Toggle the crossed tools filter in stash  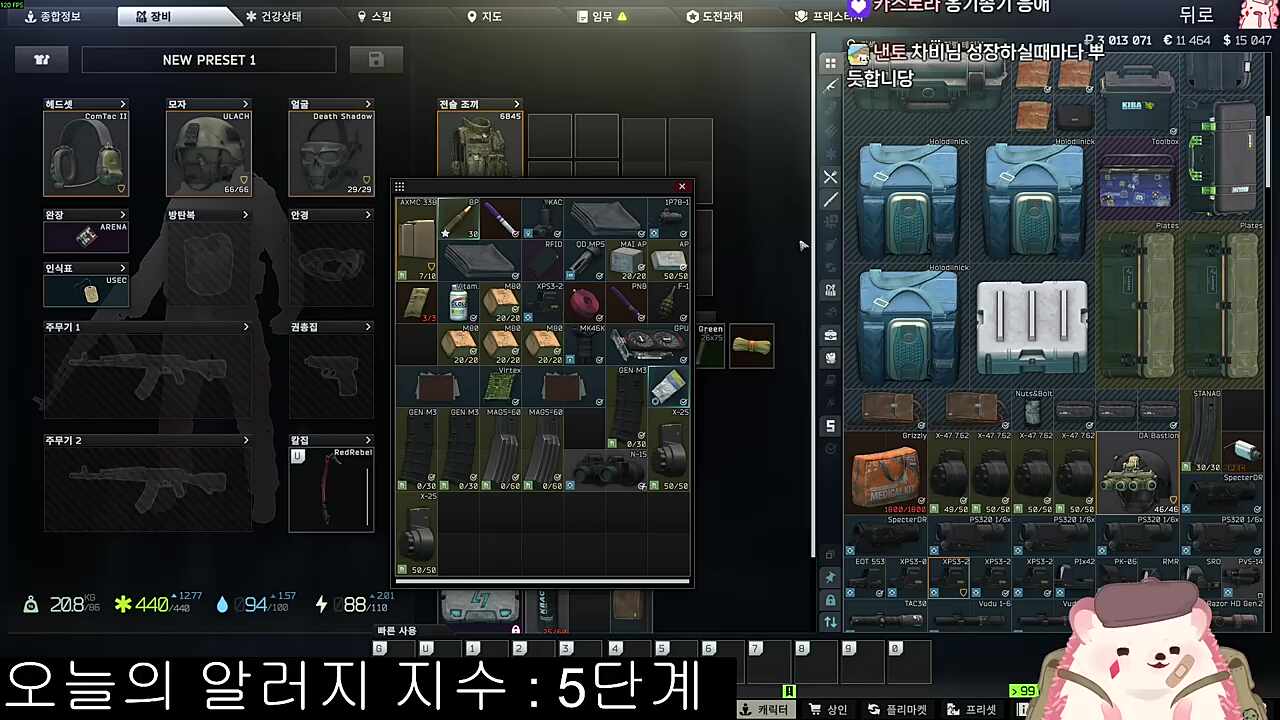[x=830, y=177]
